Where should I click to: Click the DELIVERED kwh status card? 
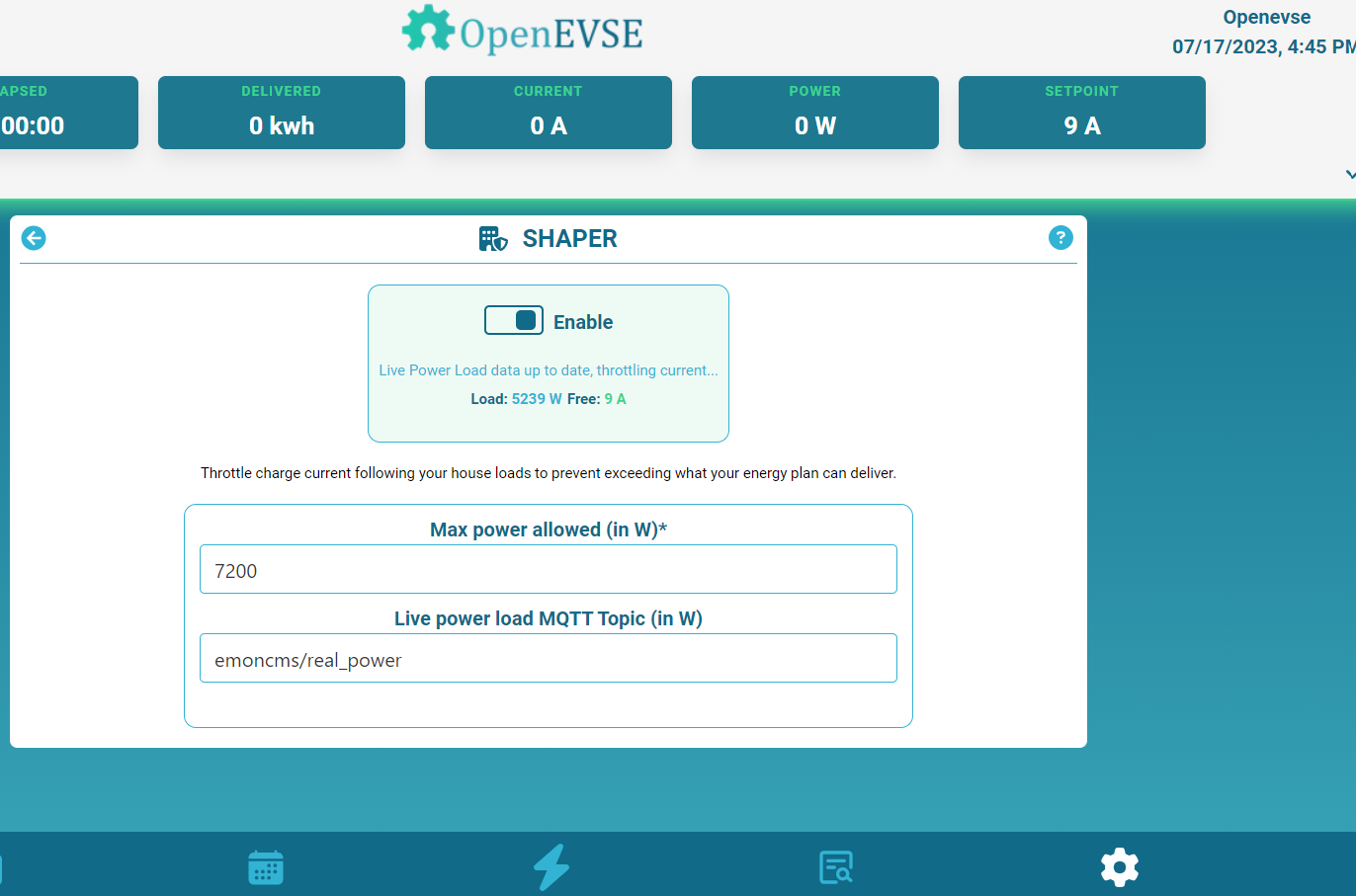[281, 112]
